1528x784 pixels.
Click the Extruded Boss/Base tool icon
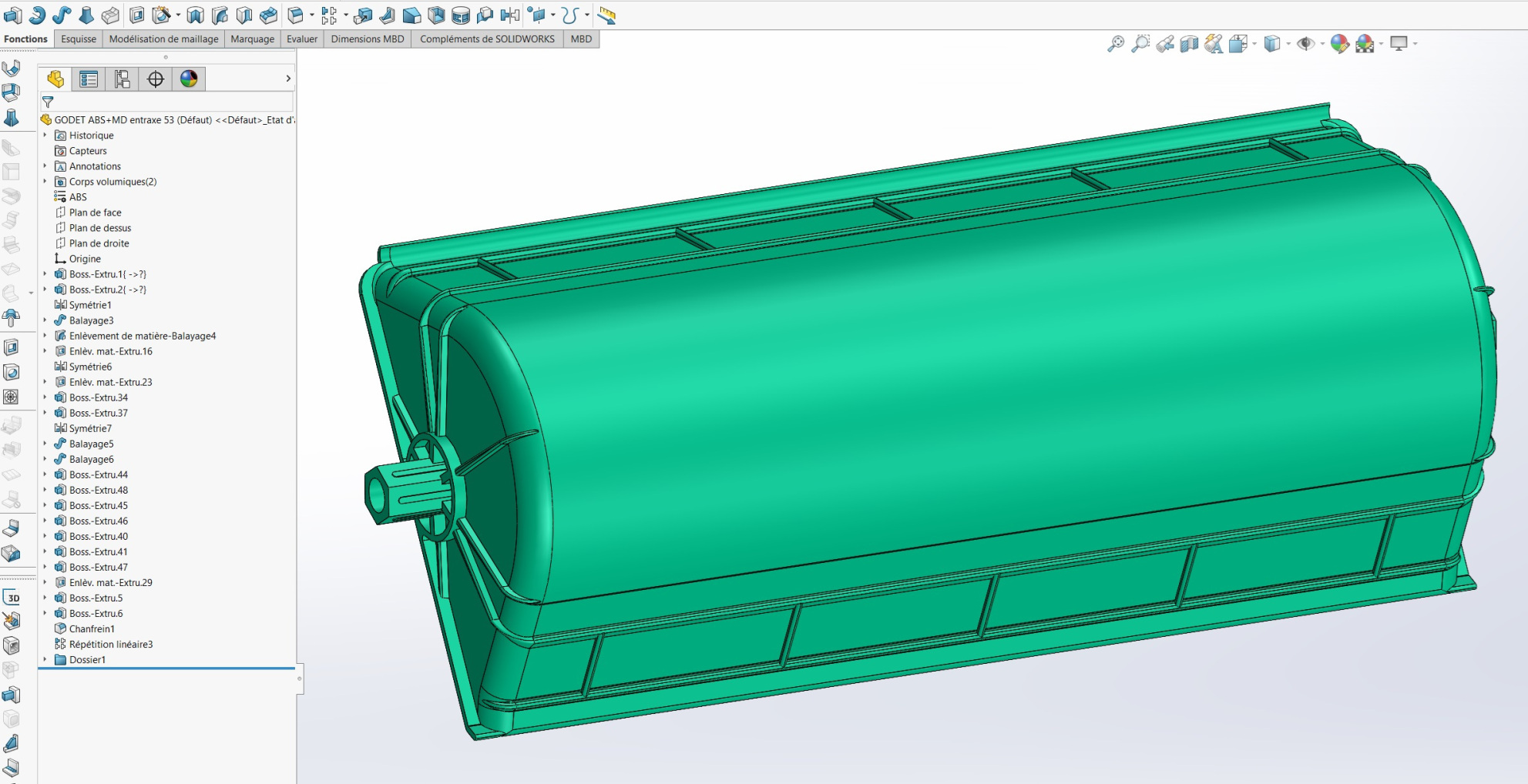12,15
